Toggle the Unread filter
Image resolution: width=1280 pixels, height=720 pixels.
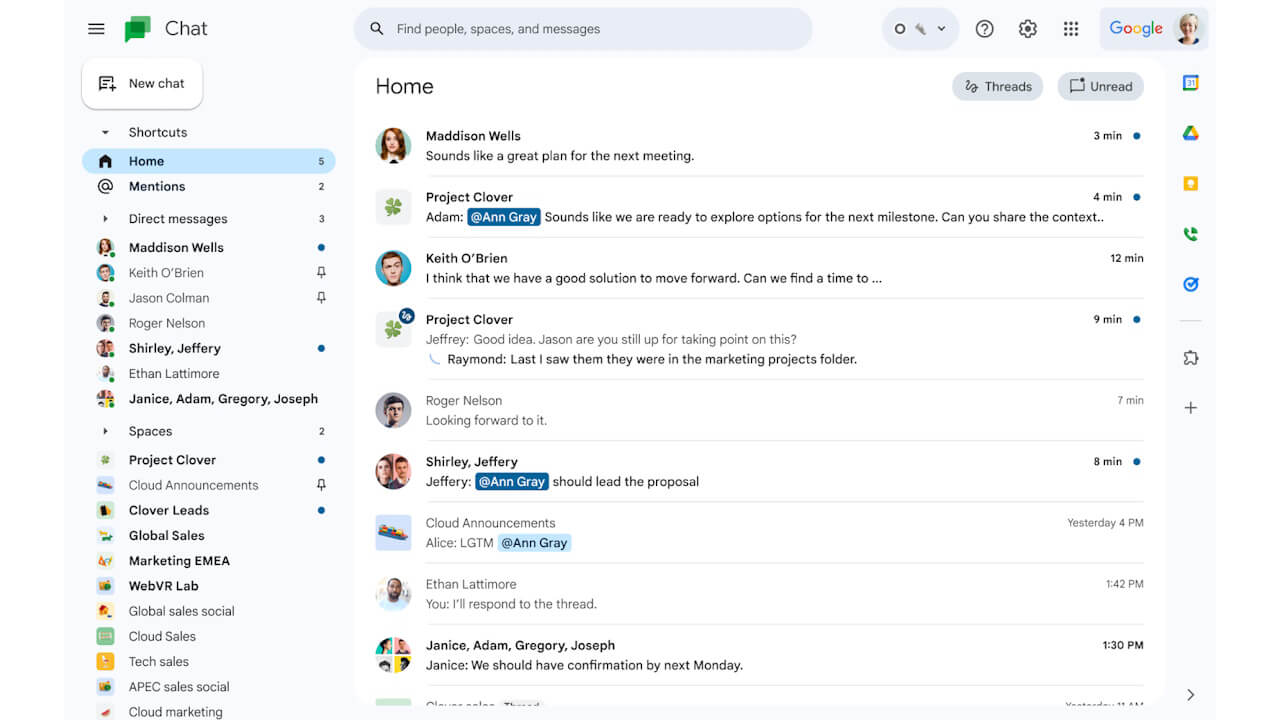(1100, 86)
